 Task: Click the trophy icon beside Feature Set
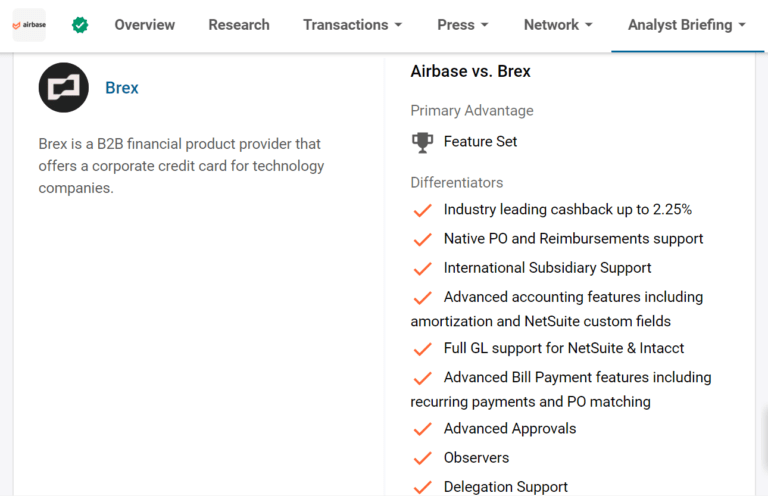[422, 142]
